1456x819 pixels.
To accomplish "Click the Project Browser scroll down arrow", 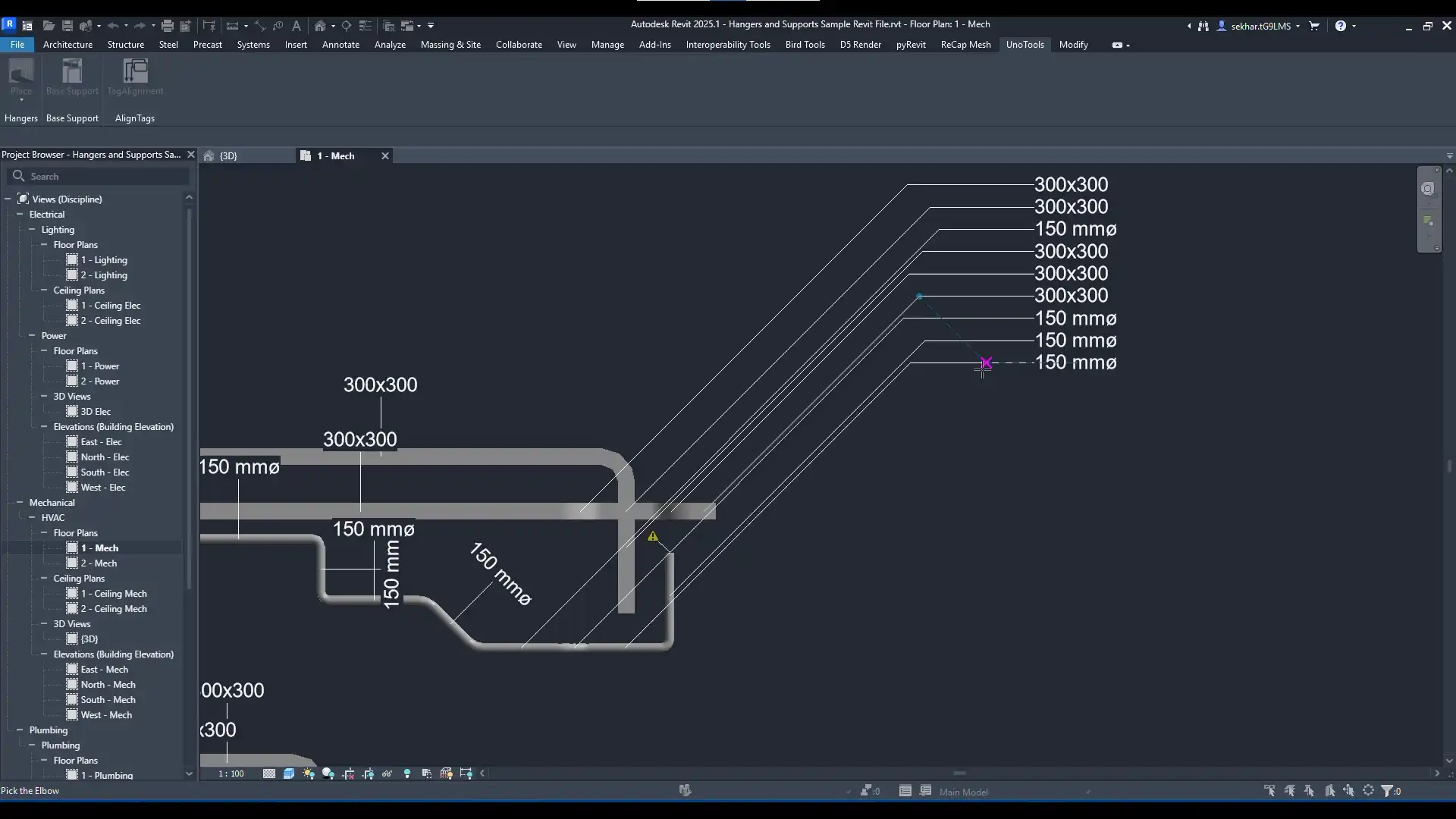I will coord(189,774).
